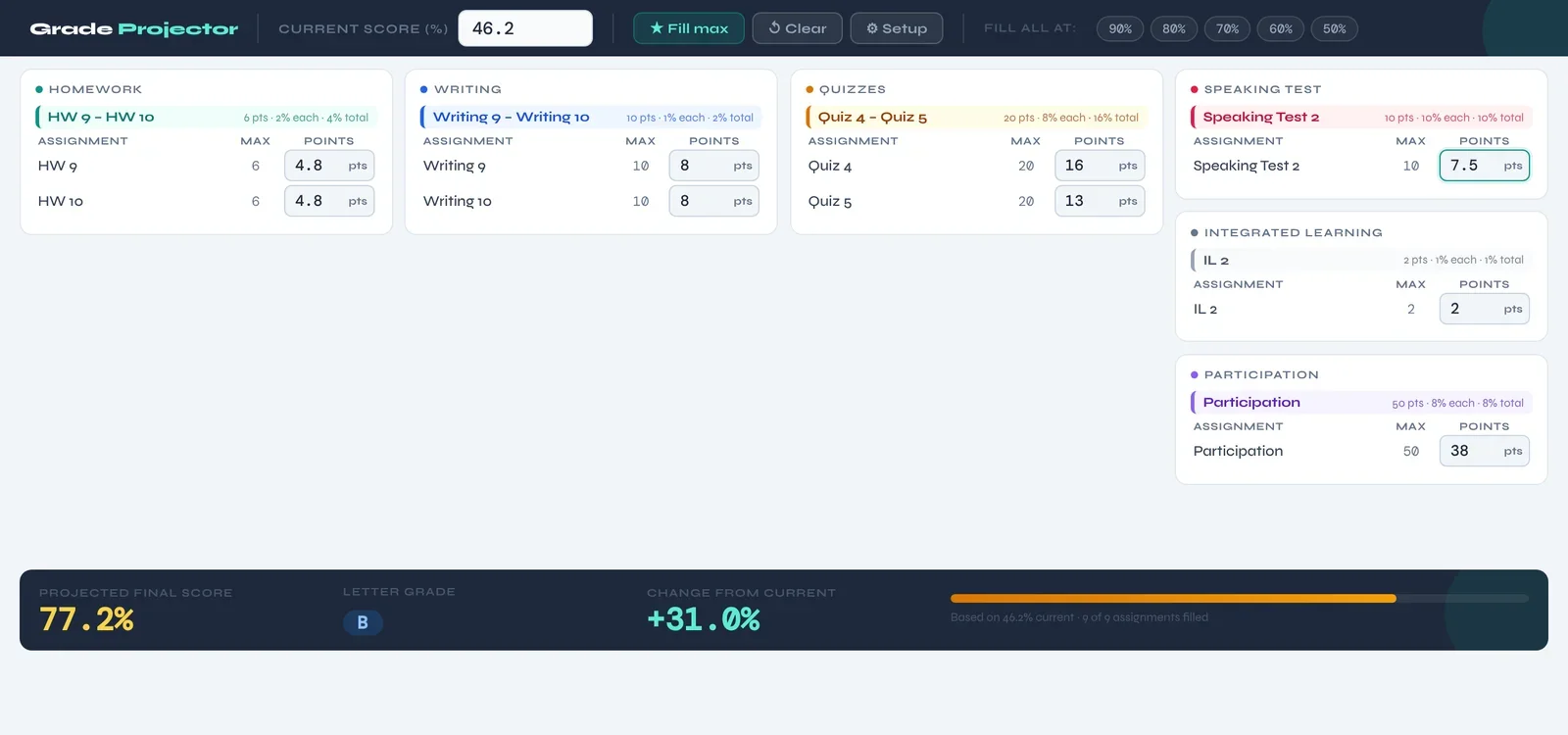
Task: Click the Fill max star button
Action: pos(689,28)
